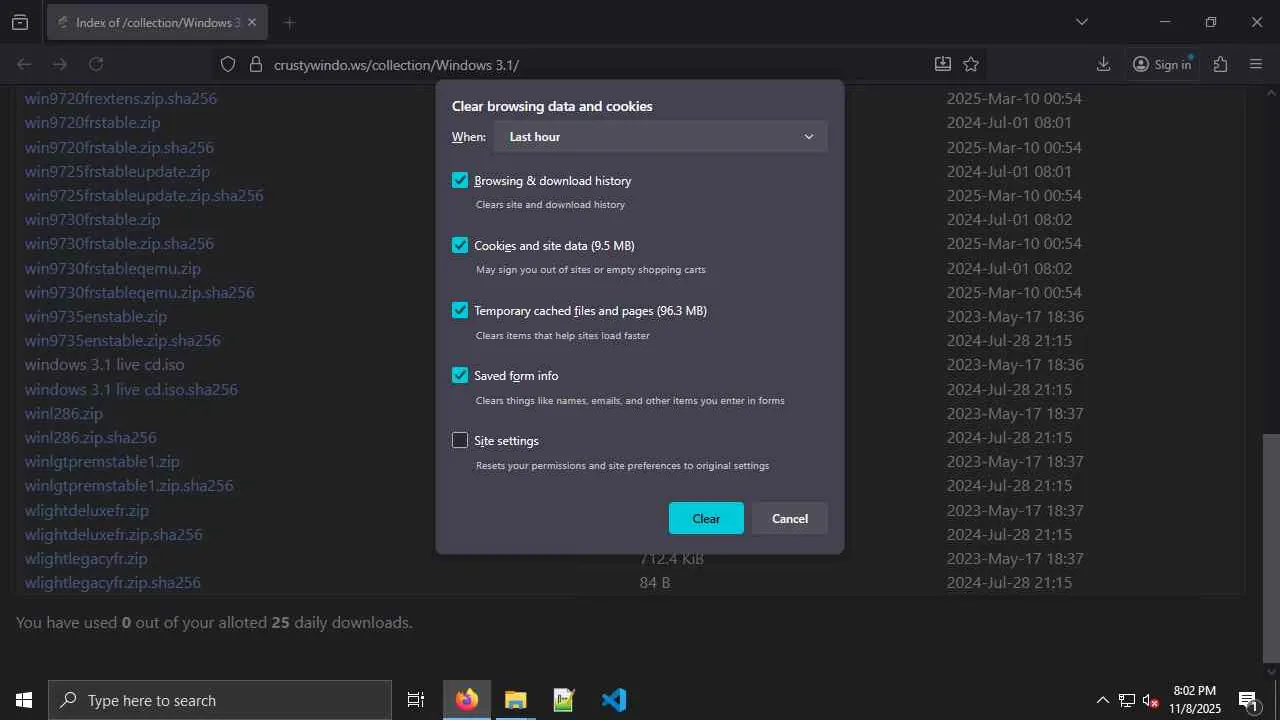
Task: Open File Explorer from the taskbar
Action: pyautogui.click(x=516, y=700)
